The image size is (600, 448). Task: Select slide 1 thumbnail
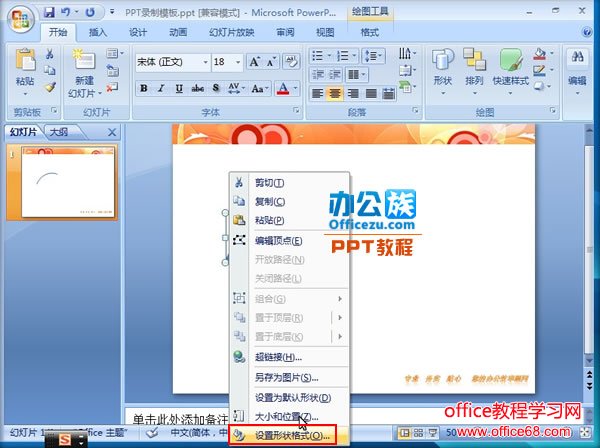click(68, 182)
